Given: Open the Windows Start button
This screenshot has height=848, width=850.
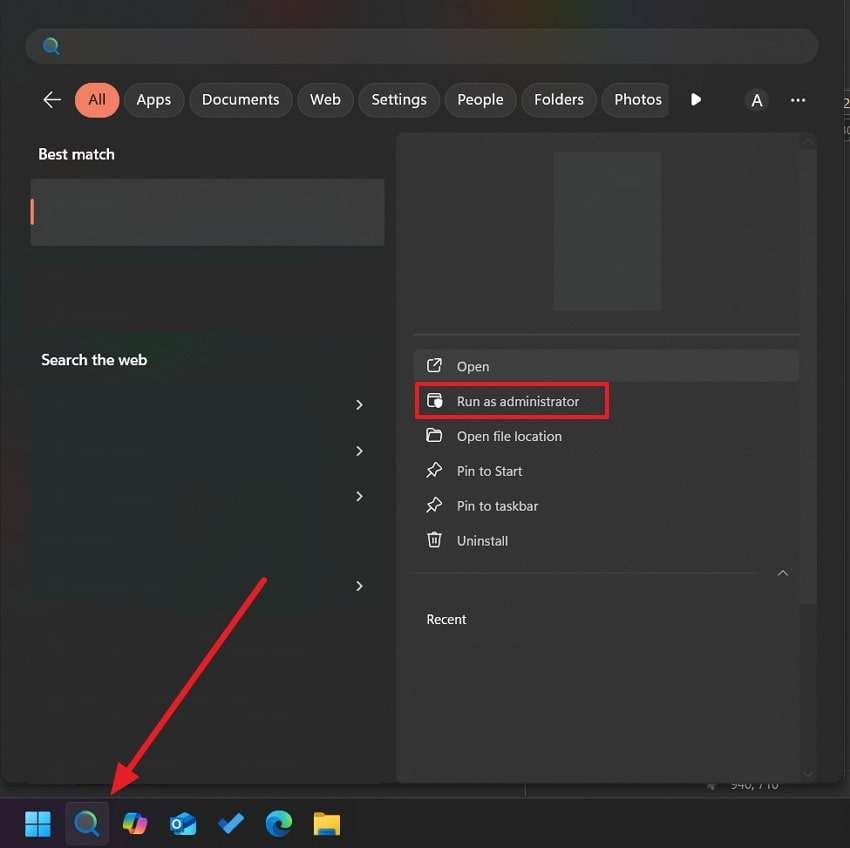Looking at the screenshot, I should (38, 824).
